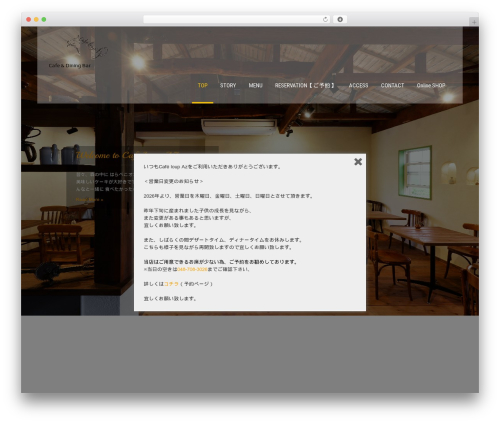This screenshot has height=423, width=500.
Task: Click the orange phone number link in popup
Action: click(x=192, y=269)
